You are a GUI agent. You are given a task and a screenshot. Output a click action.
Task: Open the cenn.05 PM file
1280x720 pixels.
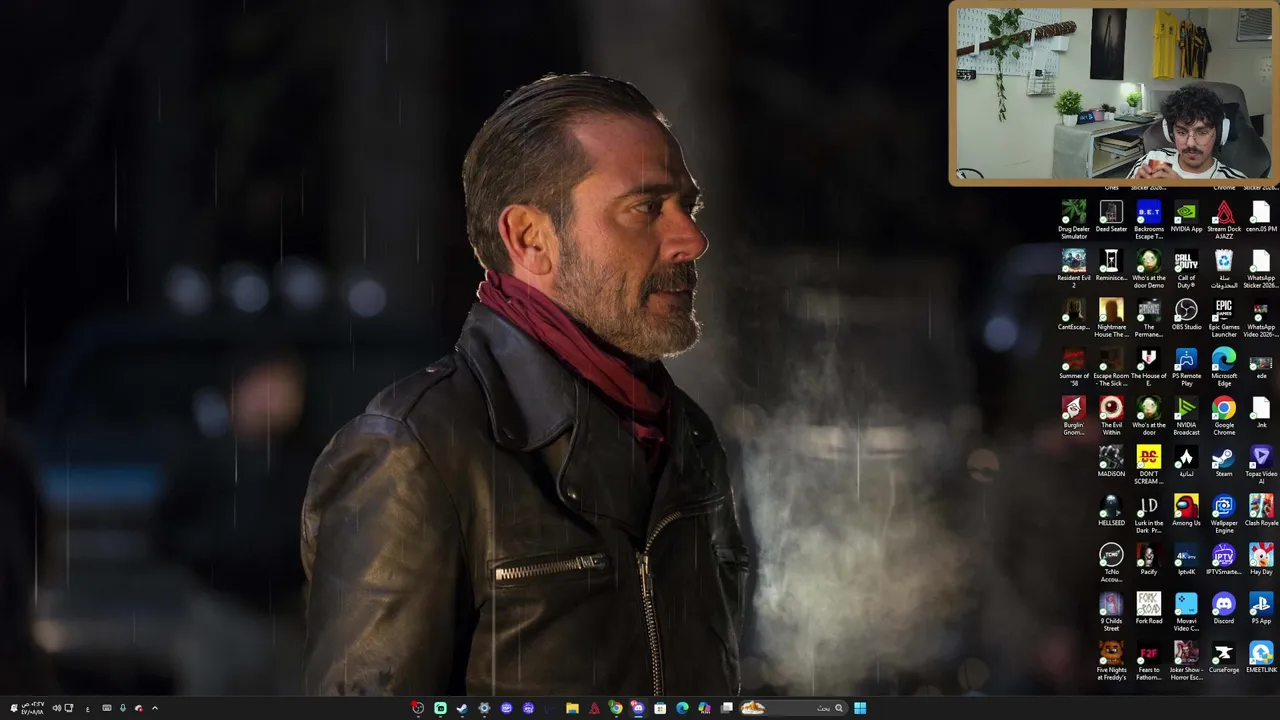pos(1261,216)
